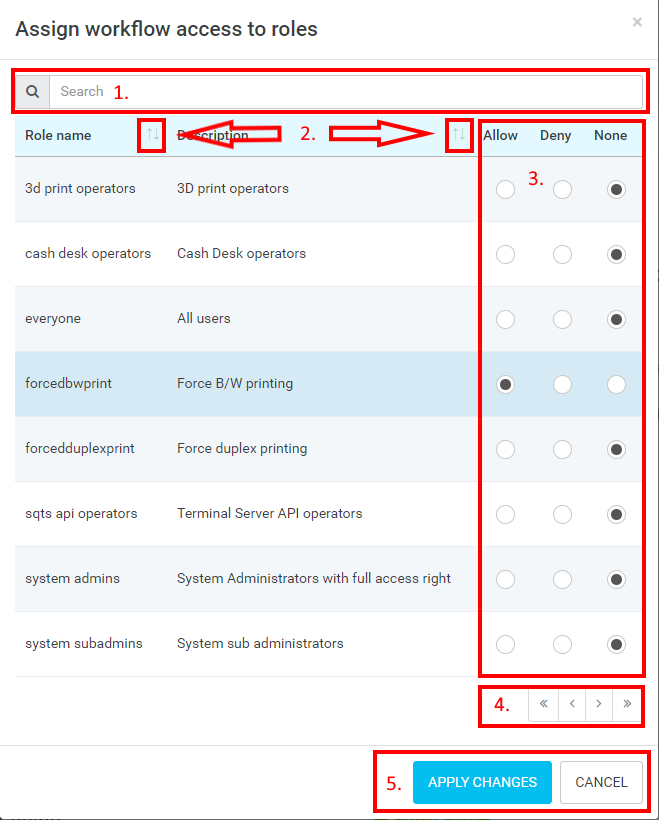The height and width of the screenshot is (820, 659).
Task: Sort by Description column arrows
Action: tap(458, 135)
